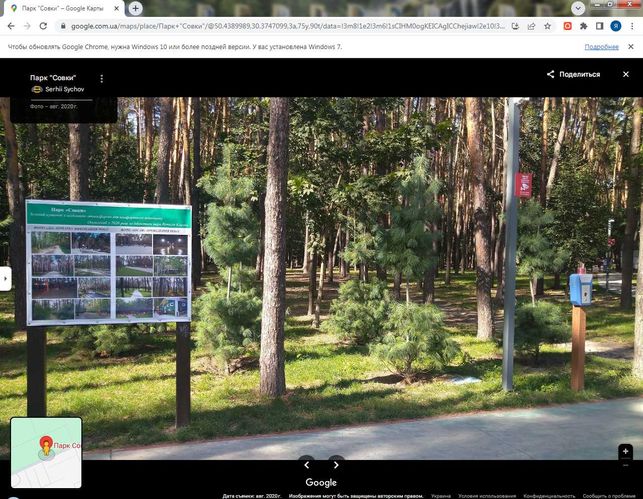Open photo options three-dot menu

(x=102, y=78)
